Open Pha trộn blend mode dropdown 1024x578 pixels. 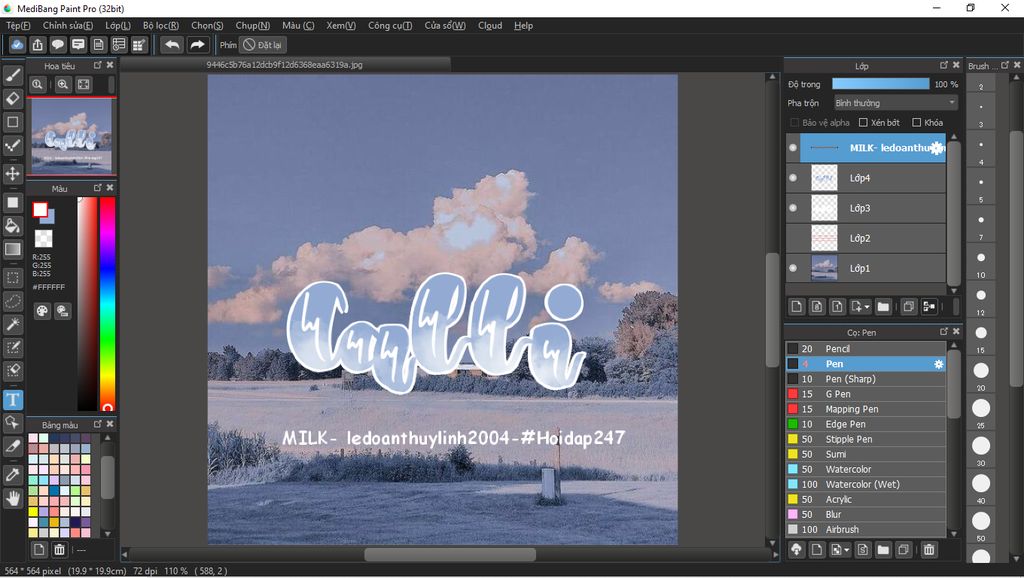895,103
